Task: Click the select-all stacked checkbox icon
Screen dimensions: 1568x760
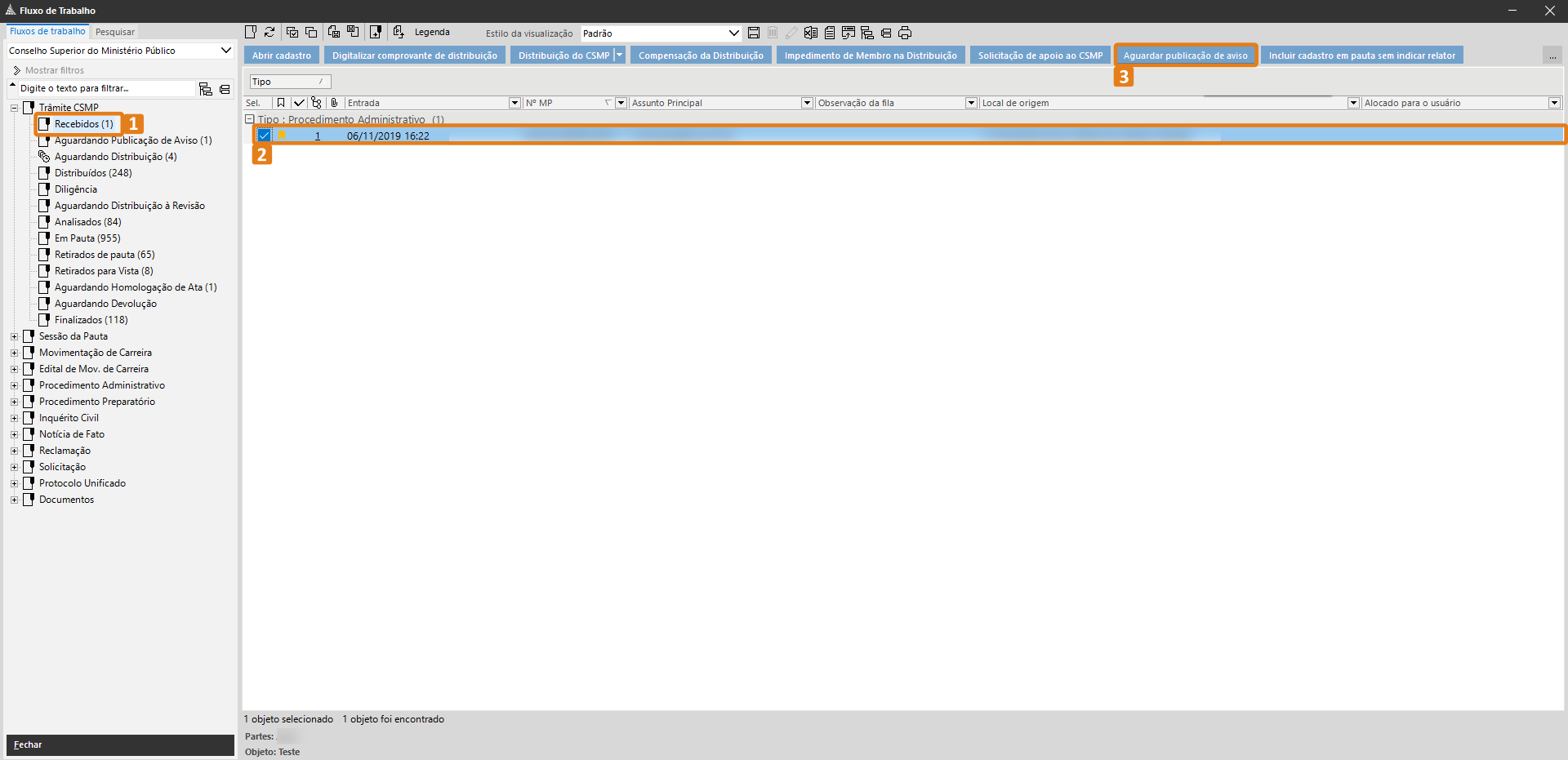Action: coord(292,32)
